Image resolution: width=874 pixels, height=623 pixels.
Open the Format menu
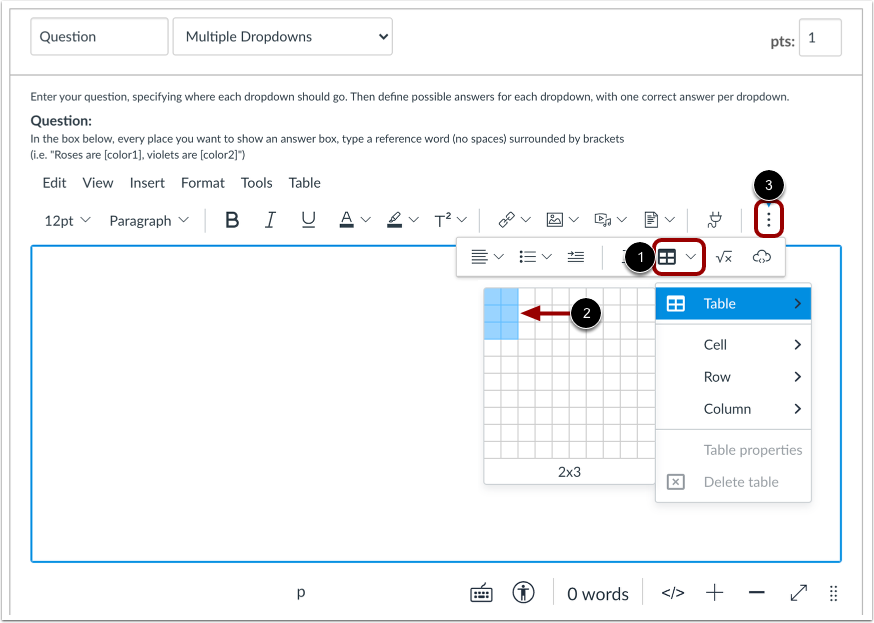point(203,183)
